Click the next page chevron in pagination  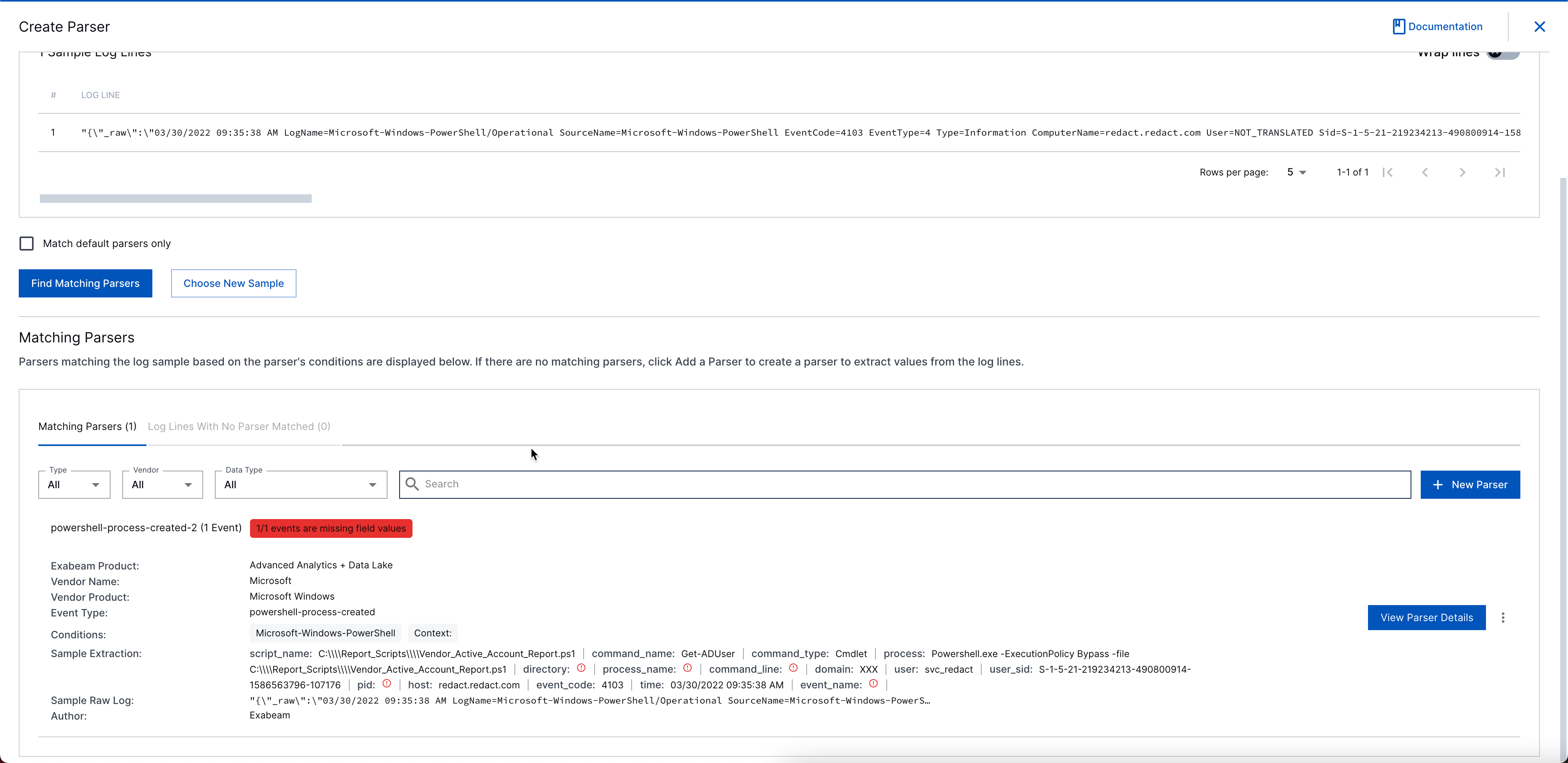tap(1463, 172)
